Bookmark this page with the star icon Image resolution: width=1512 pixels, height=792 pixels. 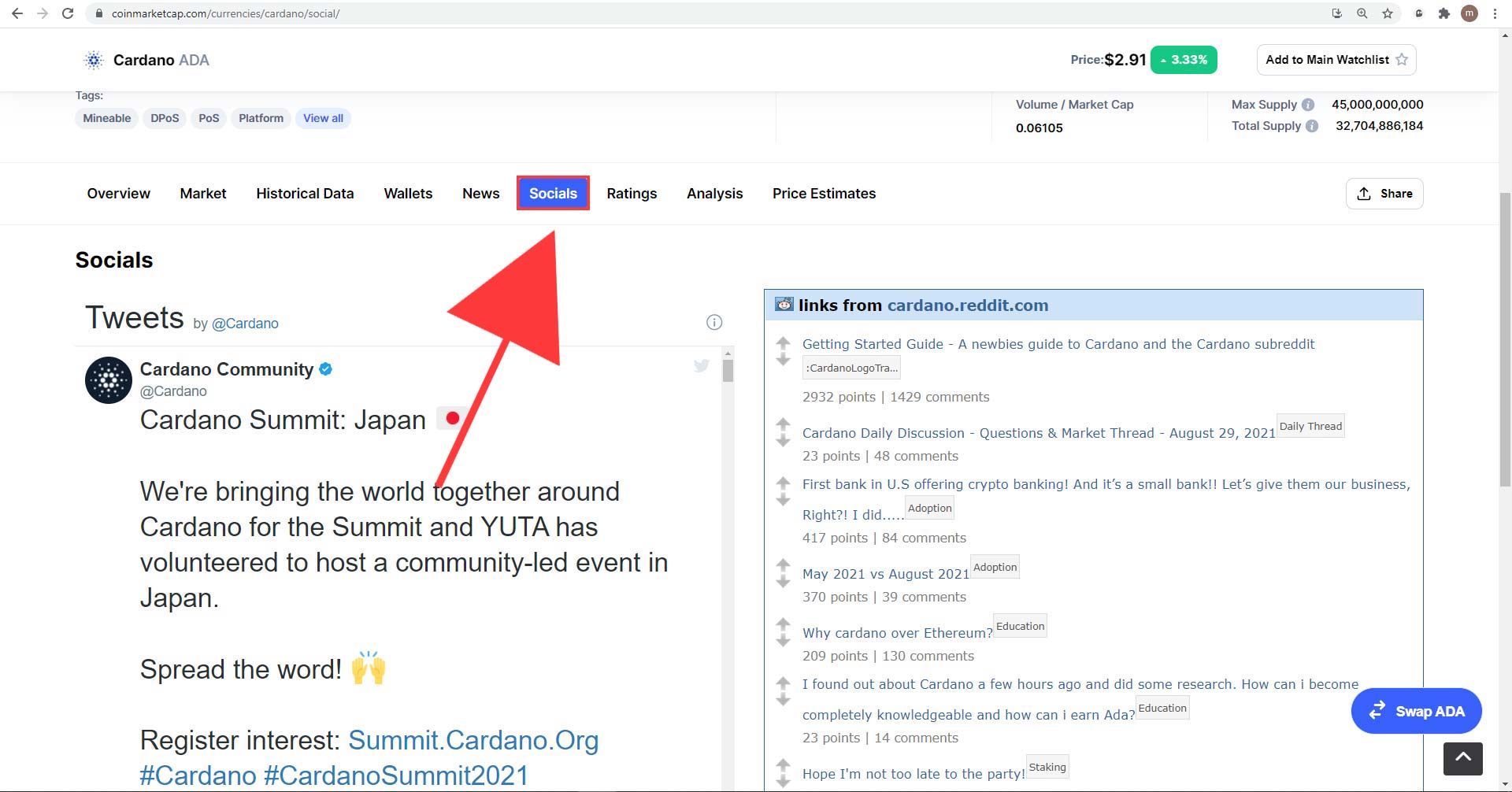click(x=1388, y=13)
